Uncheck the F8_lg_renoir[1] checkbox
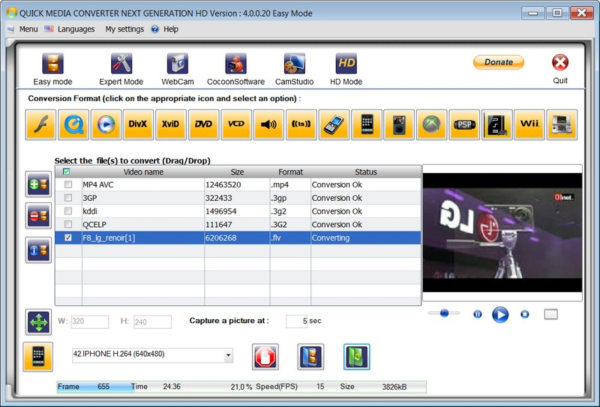This screenshot has height=407, width=600. pyautogui.click(x=67, y=239)
